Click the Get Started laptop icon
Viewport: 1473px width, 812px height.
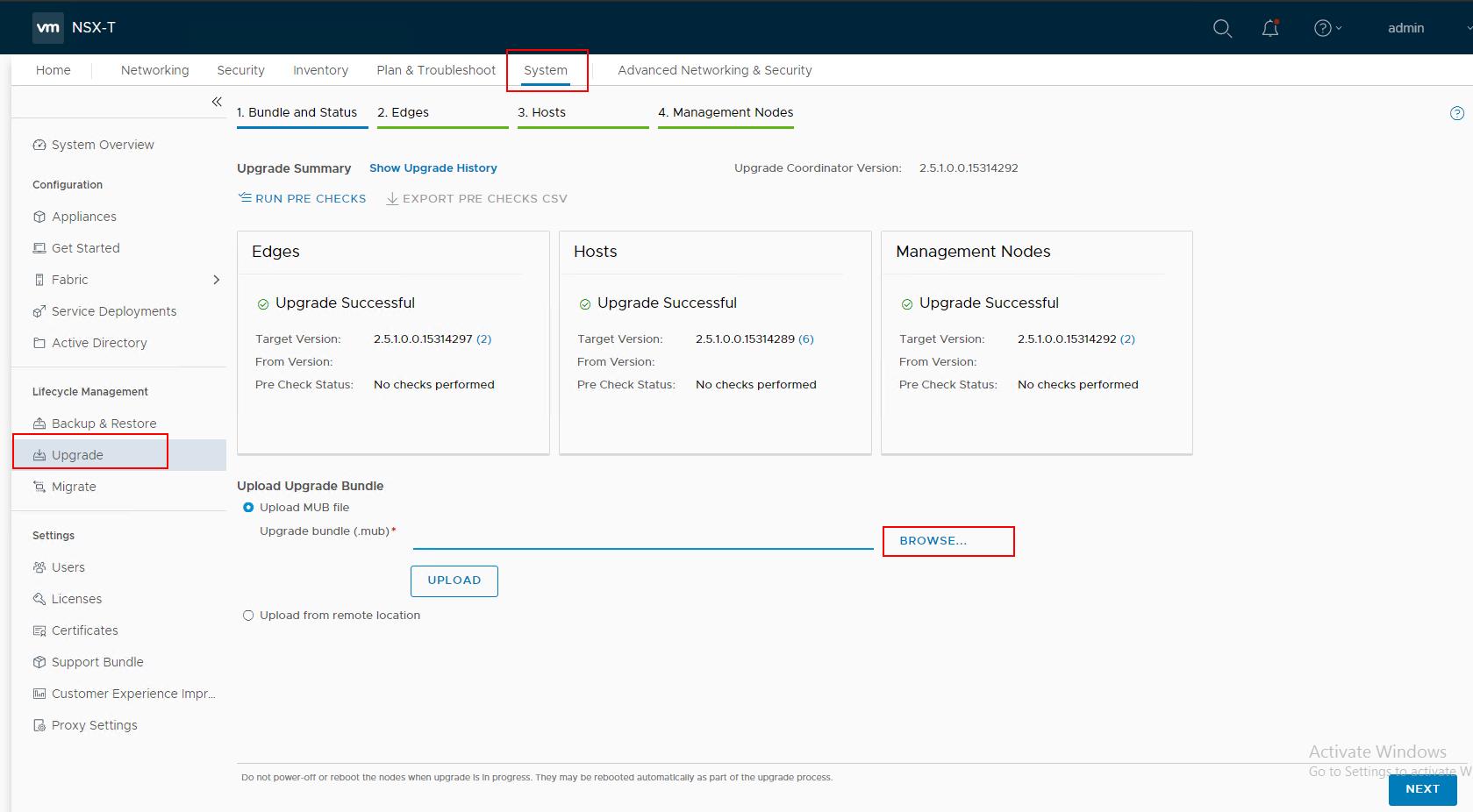(x=39, y=248)
